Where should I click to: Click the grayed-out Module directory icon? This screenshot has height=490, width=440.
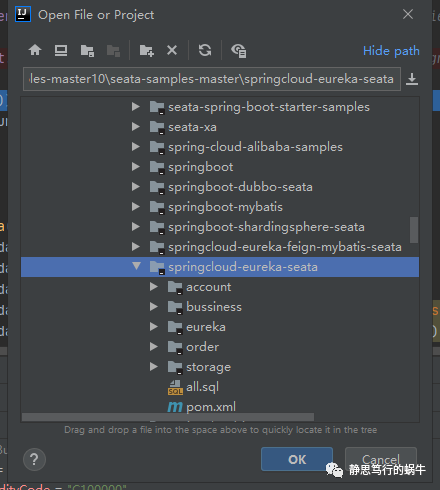(113, 51)
